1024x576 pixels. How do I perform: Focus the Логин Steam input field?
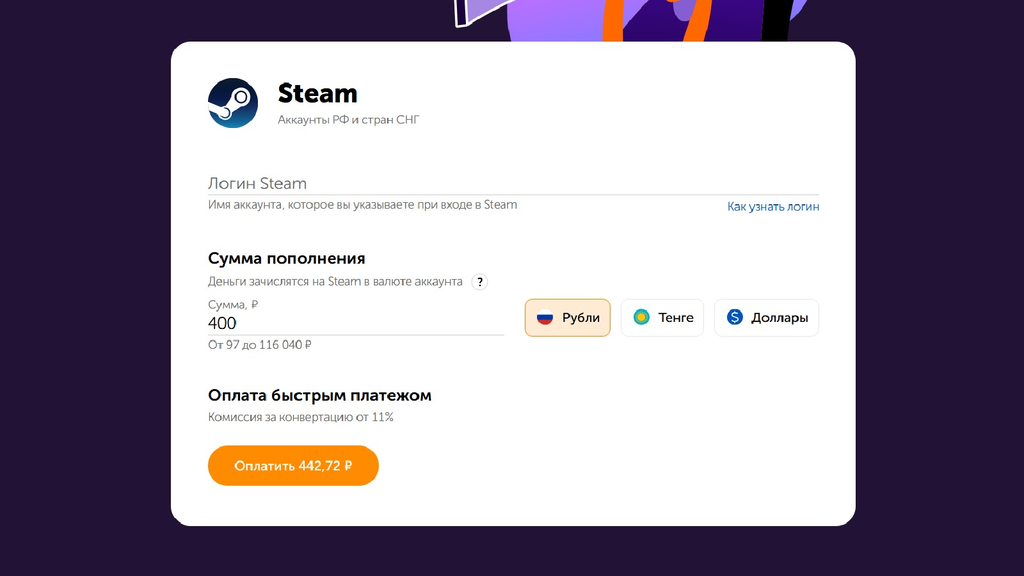[513, 184]
